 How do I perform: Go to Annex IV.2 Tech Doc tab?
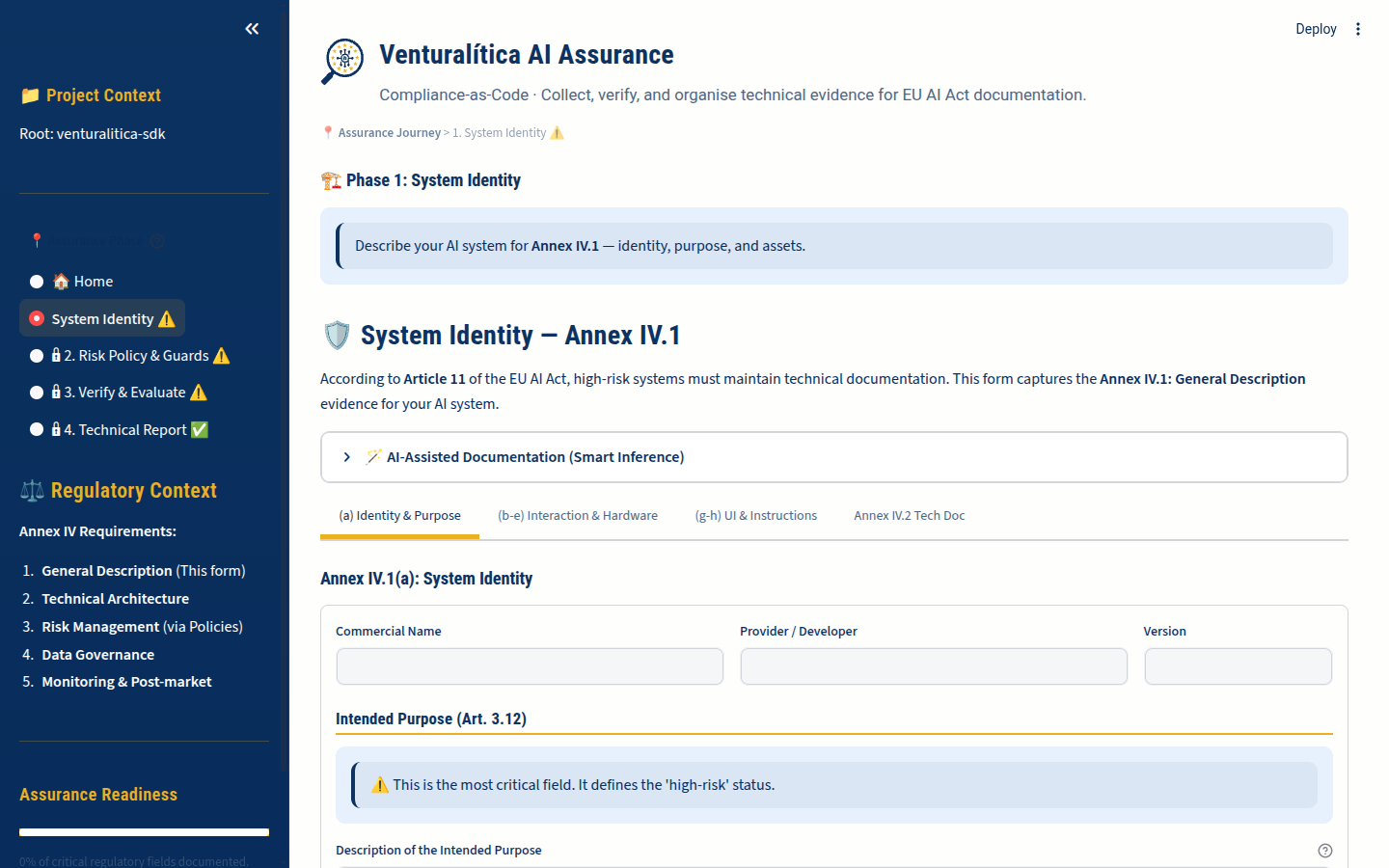point(909,516)
